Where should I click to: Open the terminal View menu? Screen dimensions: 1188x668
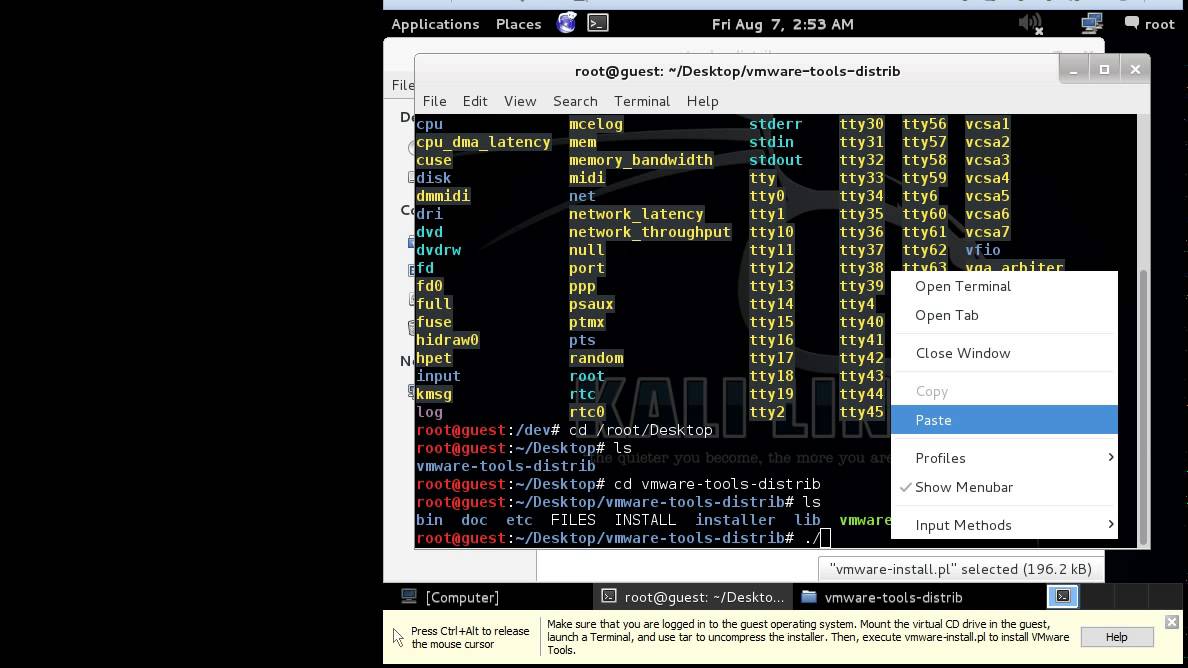(x=520, y=101)
